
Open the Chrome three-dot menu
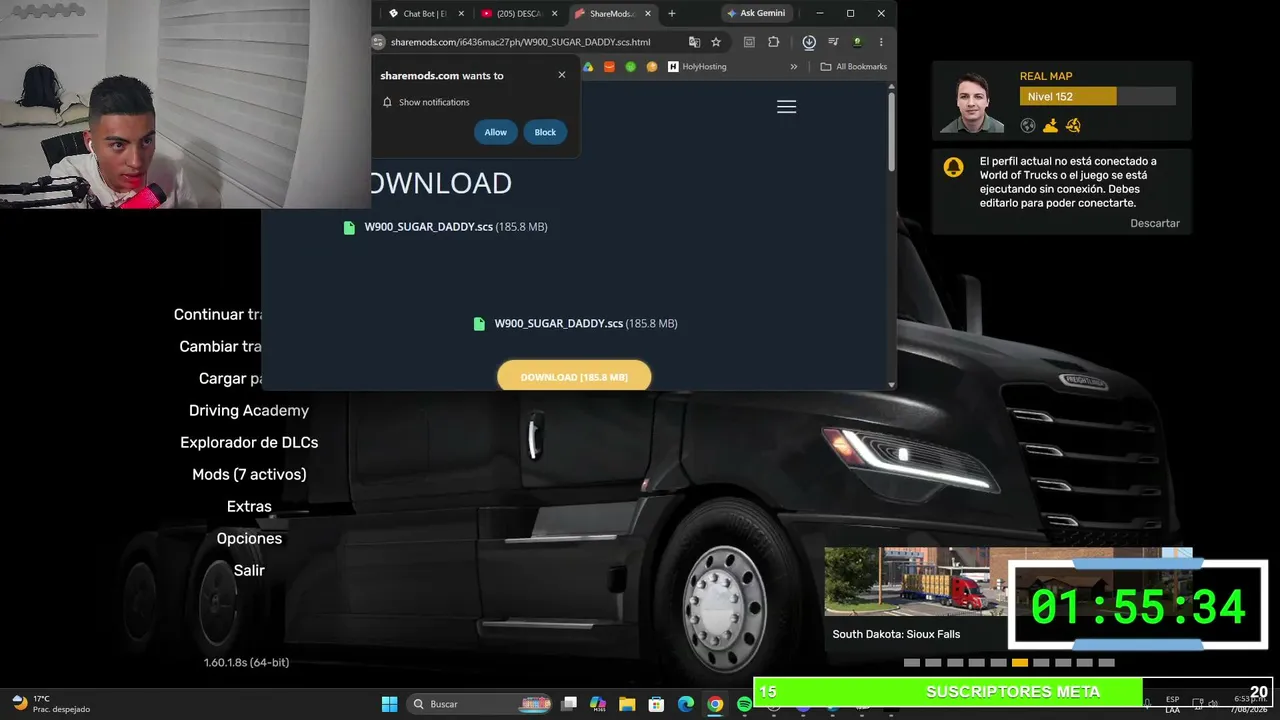[881, 42]
